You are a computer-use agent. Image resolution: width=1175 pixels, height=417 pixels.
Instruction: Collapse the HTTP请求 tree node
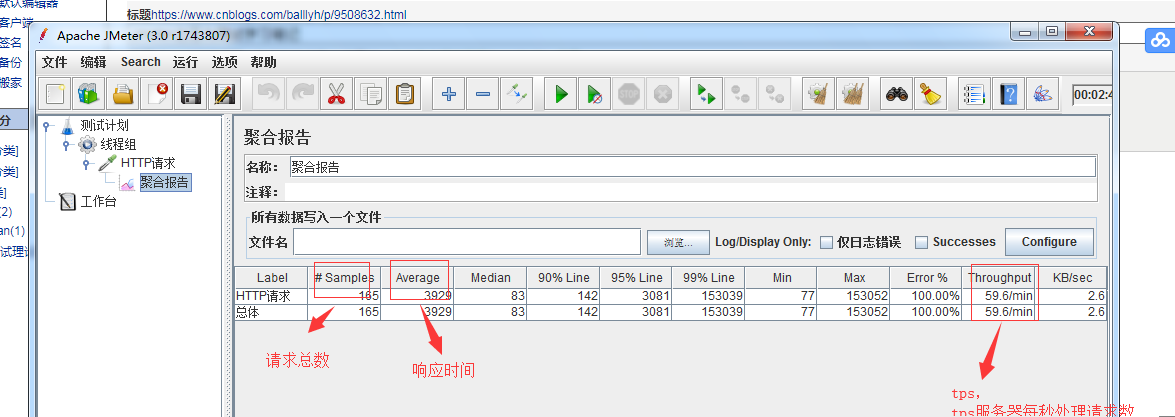click(87, 163)
